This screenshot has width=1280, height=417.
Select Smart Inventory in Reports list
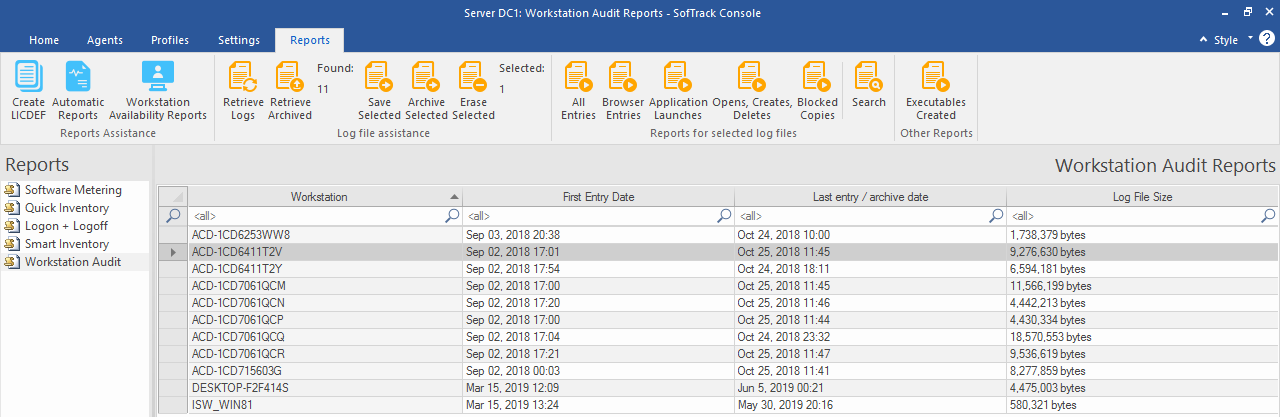click(67, 244)
